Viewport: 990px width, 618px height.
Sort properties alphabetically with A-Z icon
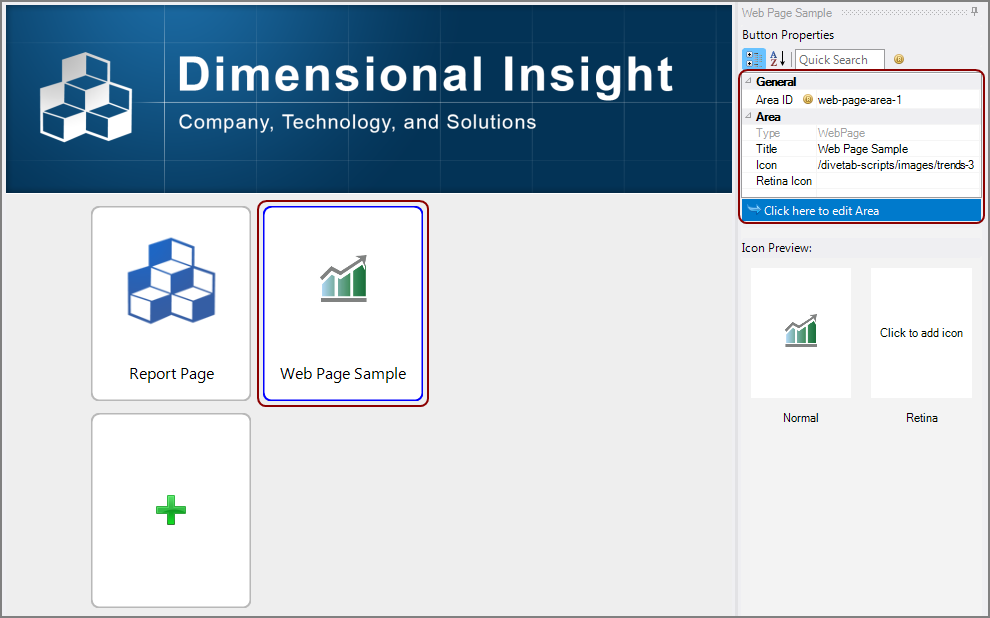[778, 60]
